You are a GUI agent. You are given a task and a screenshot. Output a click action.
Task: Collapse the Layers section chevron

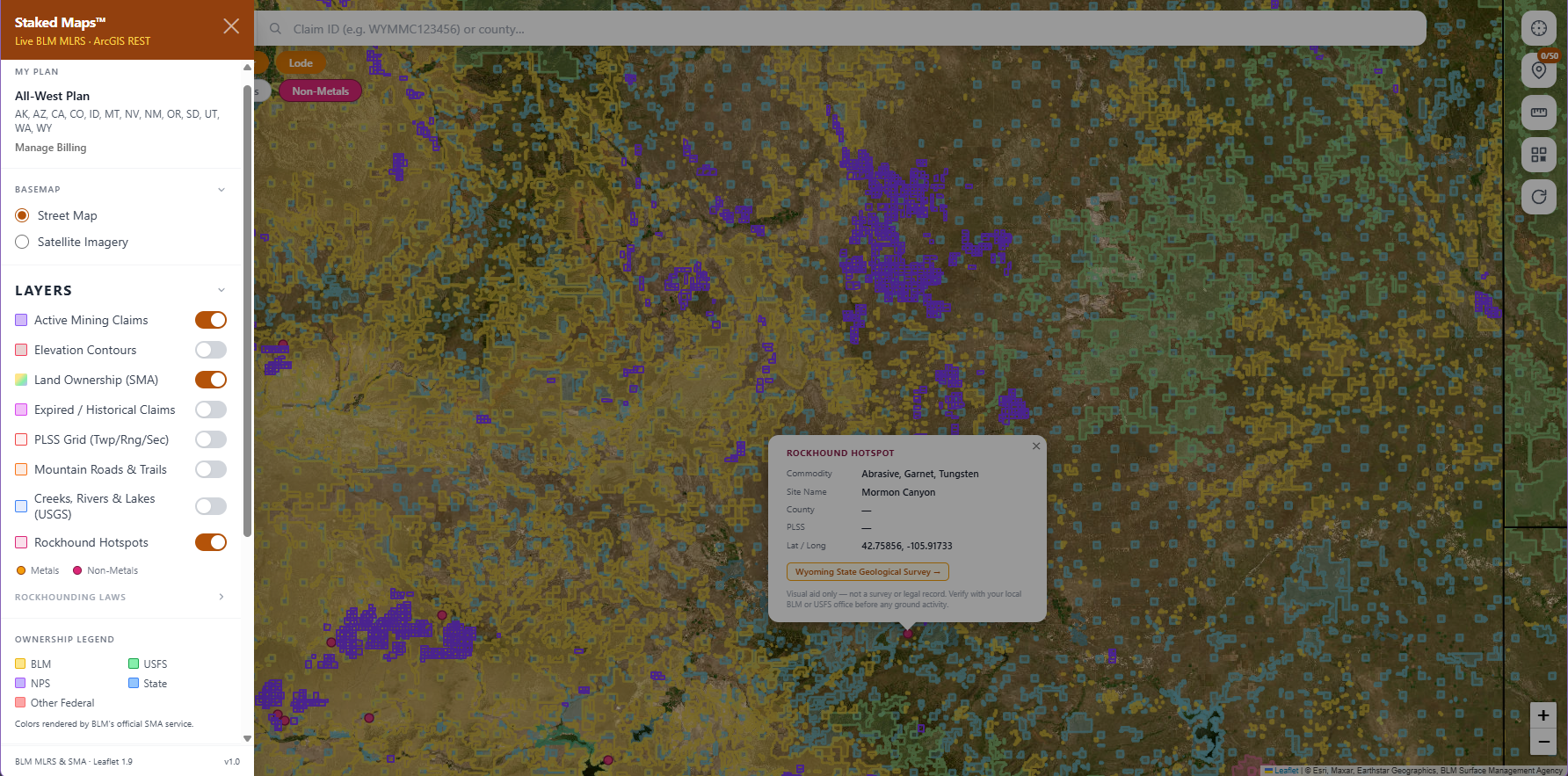pyautogui.click(x=221, y=290)
